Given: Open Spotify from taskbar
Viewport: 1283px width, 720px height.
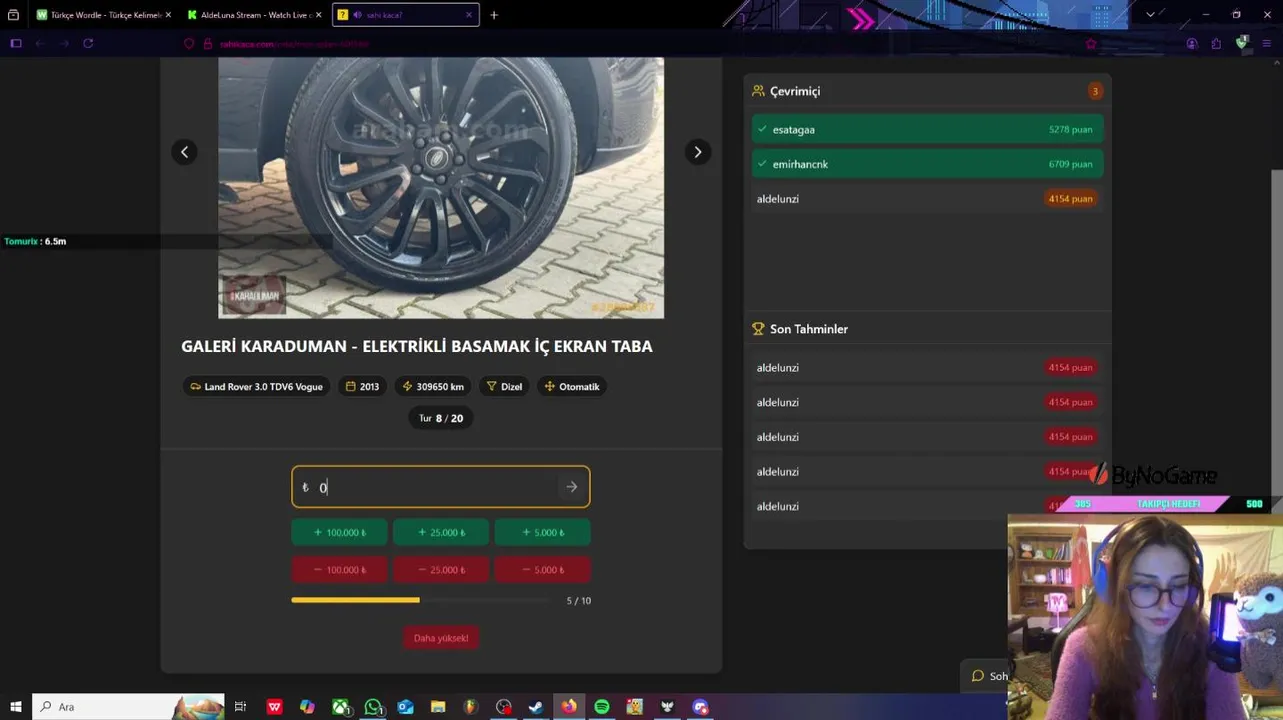Looking at the screenshot, I should point(602,707).
